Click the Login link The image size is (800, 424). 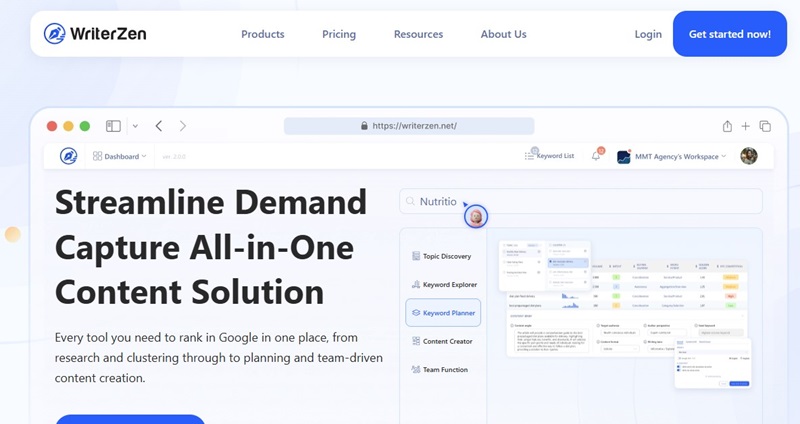tap(648, 34)
